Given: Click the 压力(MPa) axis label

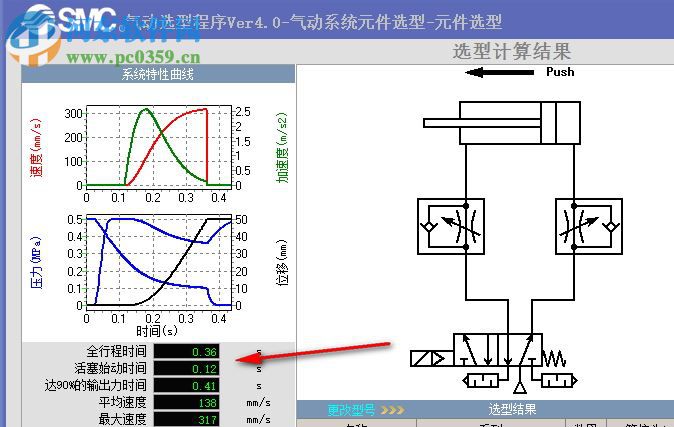Looking at the screenshot, I should pos(36,262).
